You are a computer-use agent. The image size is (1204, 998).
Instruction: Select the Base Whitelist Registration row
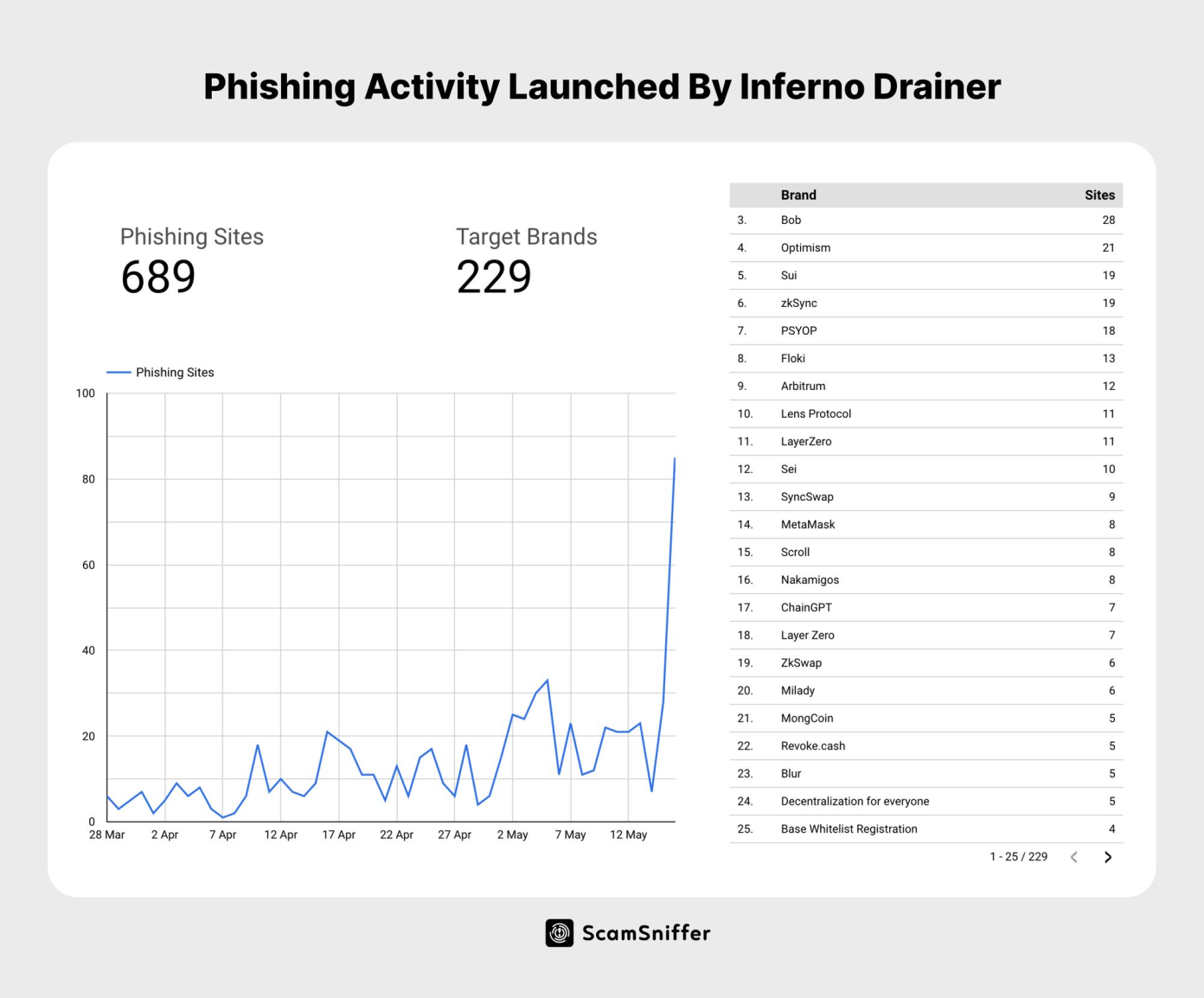pyautogui.click(x=926, y=829)
